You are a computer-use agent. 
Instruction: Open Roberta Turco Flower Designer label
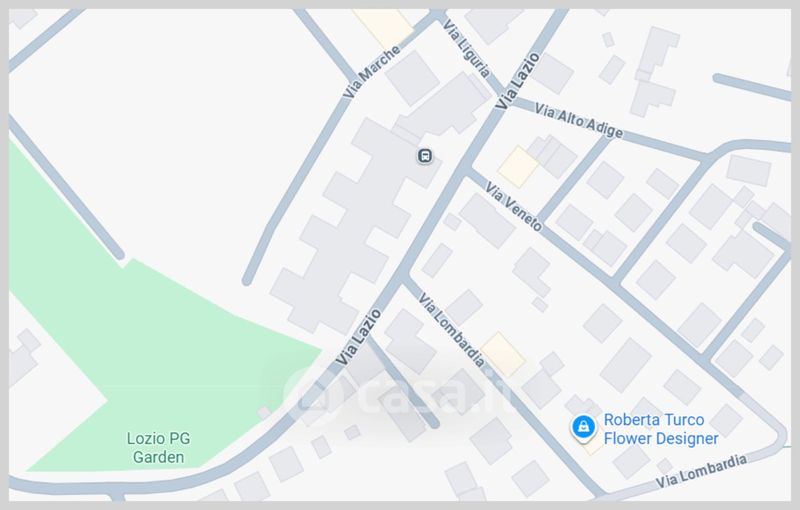pos(660,429)
